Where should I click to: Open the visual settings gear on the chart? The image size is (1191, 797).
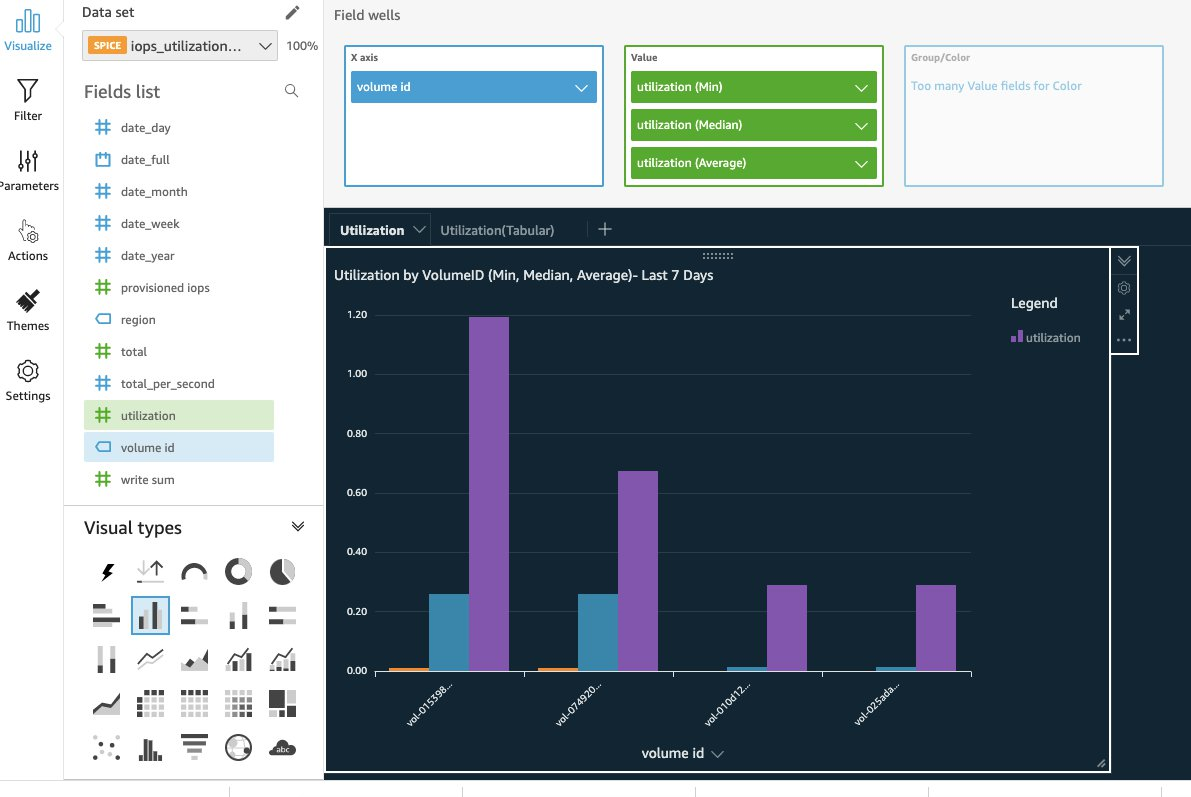coord(1123,288)
